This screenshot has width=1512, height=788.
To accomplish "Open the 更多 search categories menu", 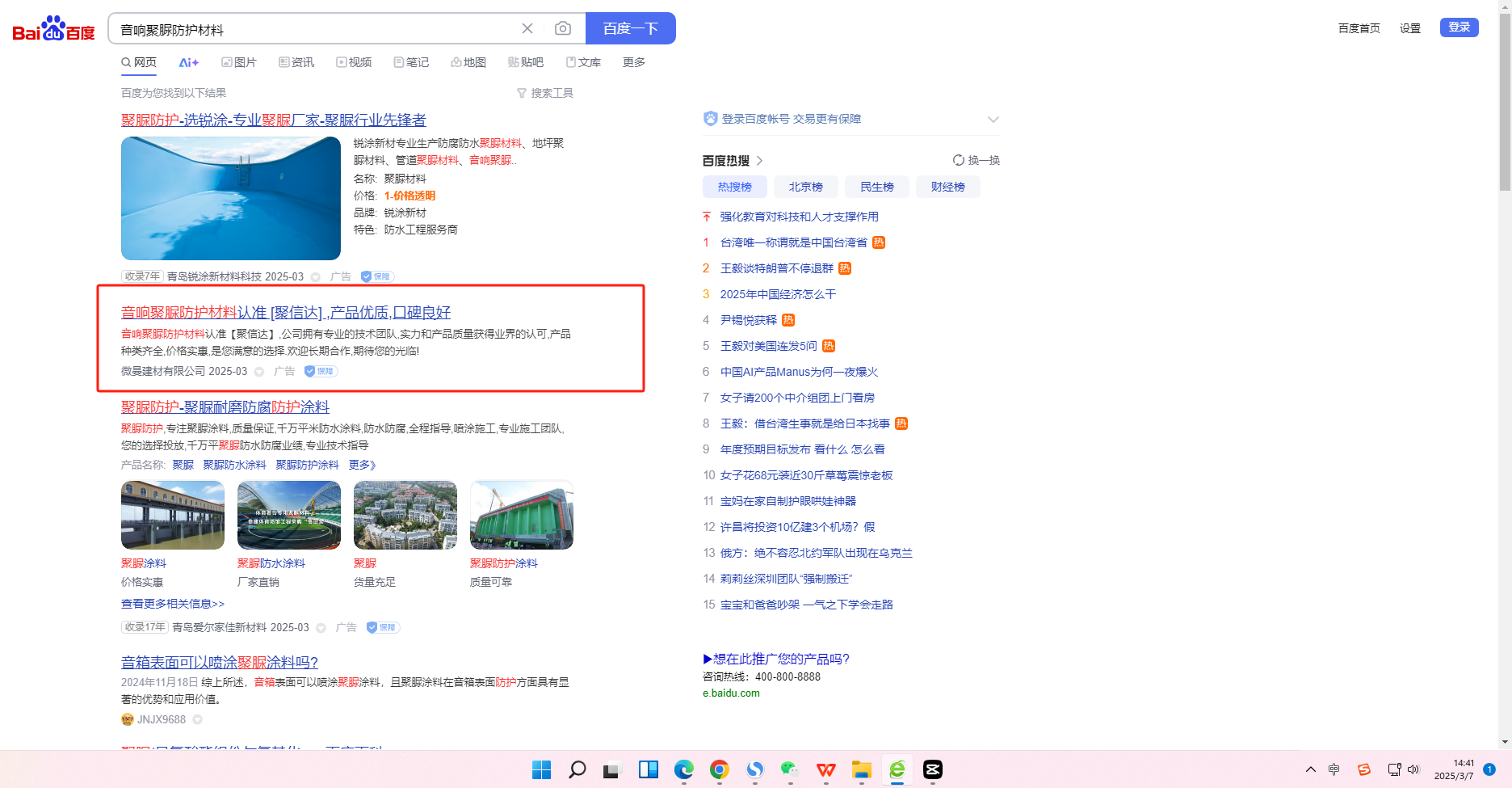I will (633, 63).
